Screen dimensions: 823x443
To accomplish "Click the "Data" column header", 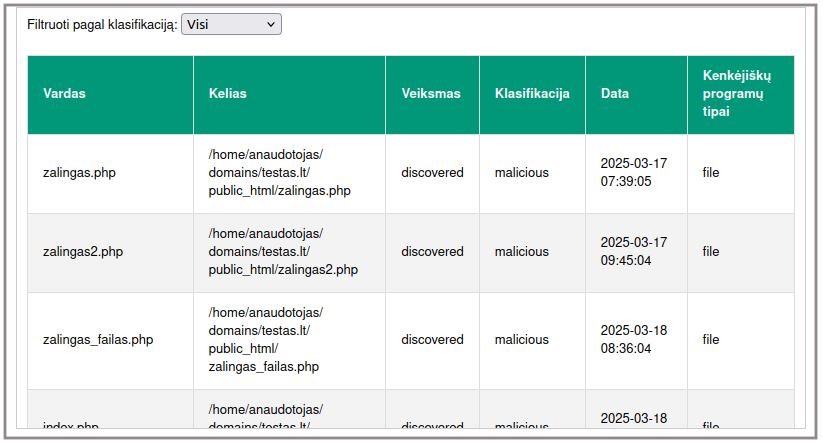I will 615,94.
